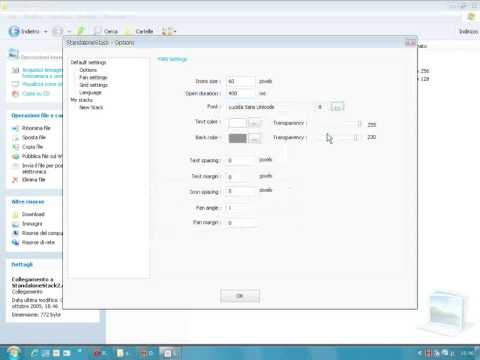Viewport: 480px width, 360px height.
Task: Click the Windows Start orb
Action: coord(13,353)
